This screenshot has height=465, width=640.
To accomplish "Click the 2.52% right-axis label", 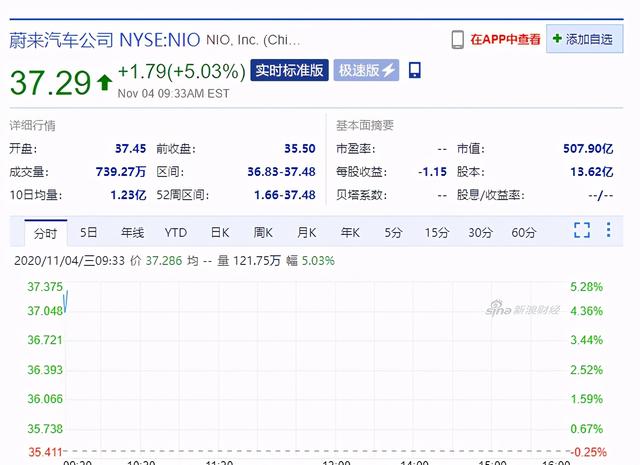I will [587, 370].
